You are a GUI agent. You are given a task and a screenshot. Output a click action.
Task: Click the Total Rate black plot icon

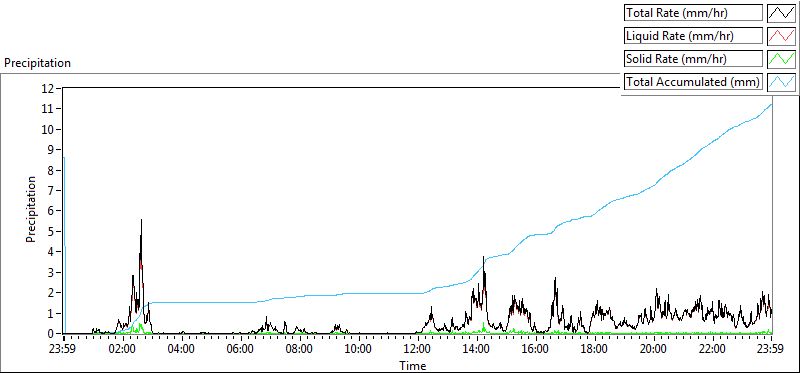(x=782, y=13)
